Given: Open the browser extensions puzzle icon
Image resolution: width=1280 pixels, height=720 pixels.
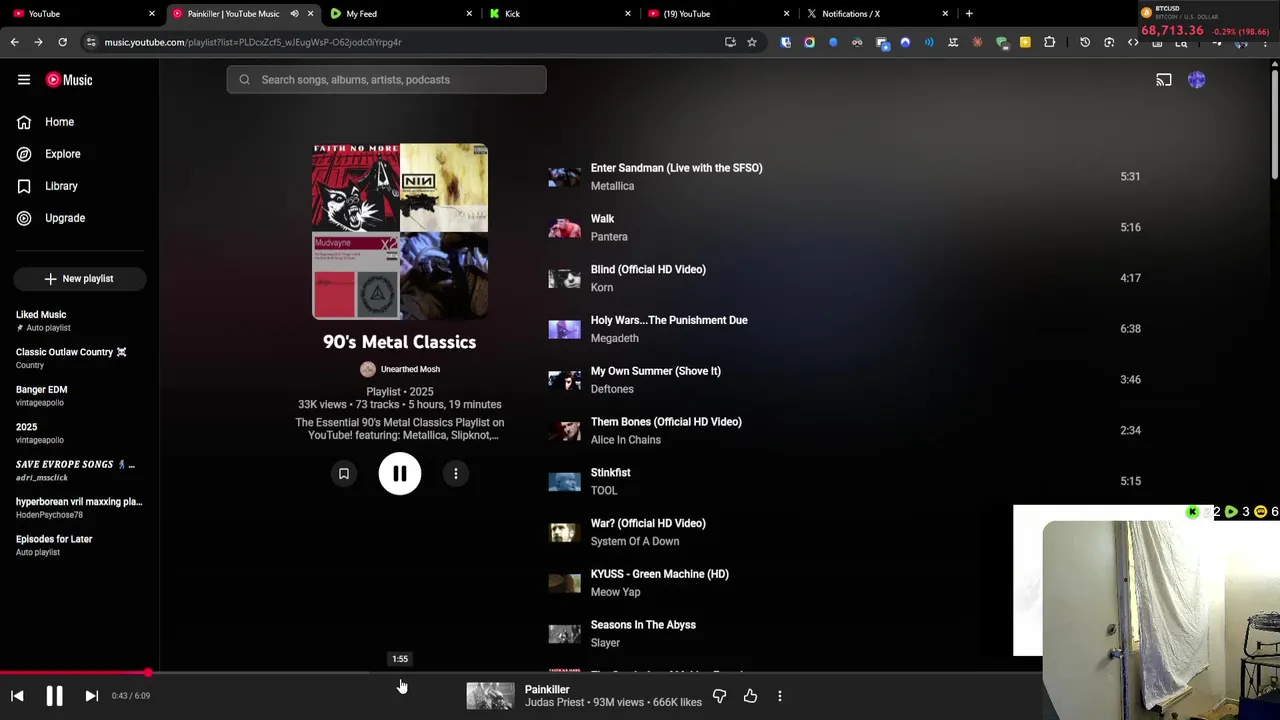Looking at the screenshot, I should coord(1049,42).
